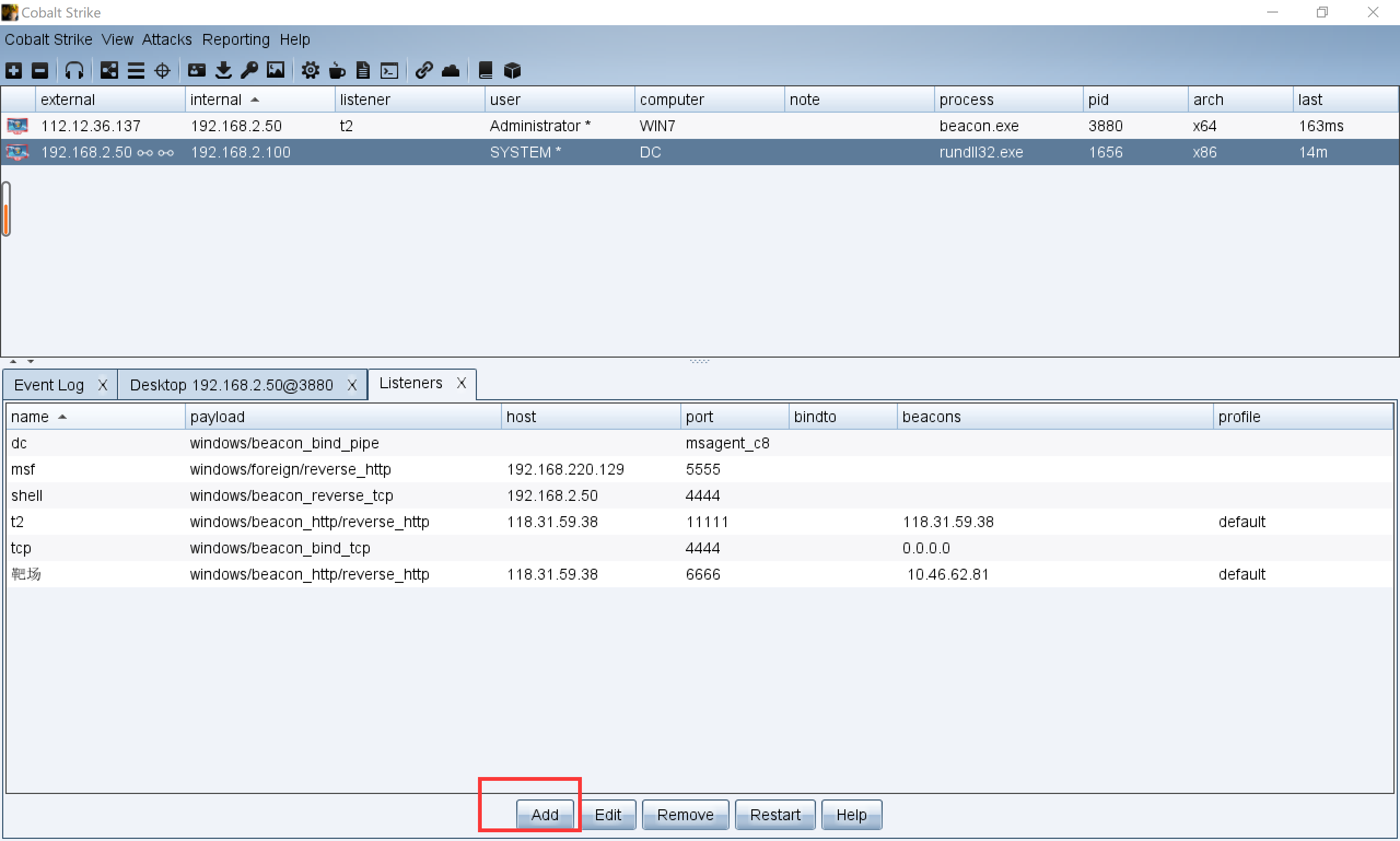Screen dimensions: 1400x841
Task: Click the minus icon to disconnect from server
Action: click(x=40, y=71)
